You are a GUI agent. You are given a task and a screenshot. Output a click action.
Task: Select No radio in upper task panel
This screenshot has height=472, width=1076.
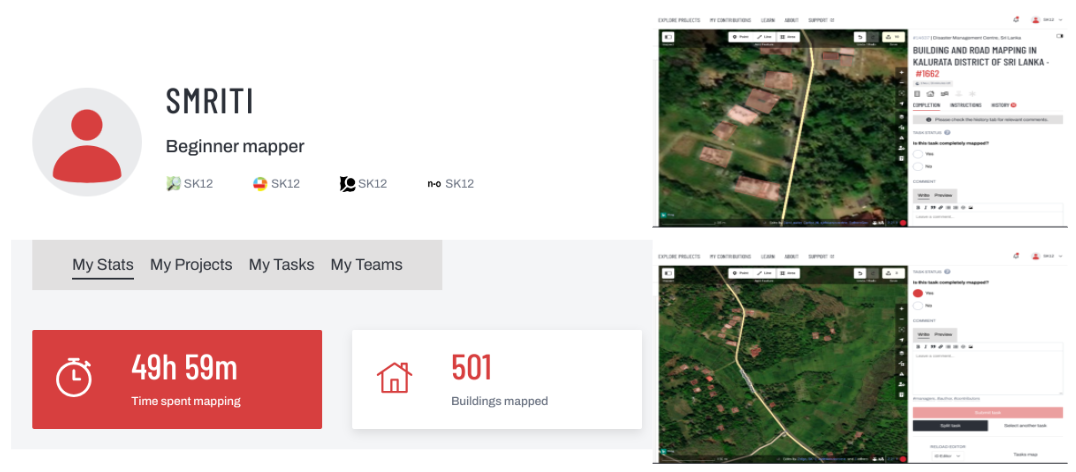click(917, 166)
